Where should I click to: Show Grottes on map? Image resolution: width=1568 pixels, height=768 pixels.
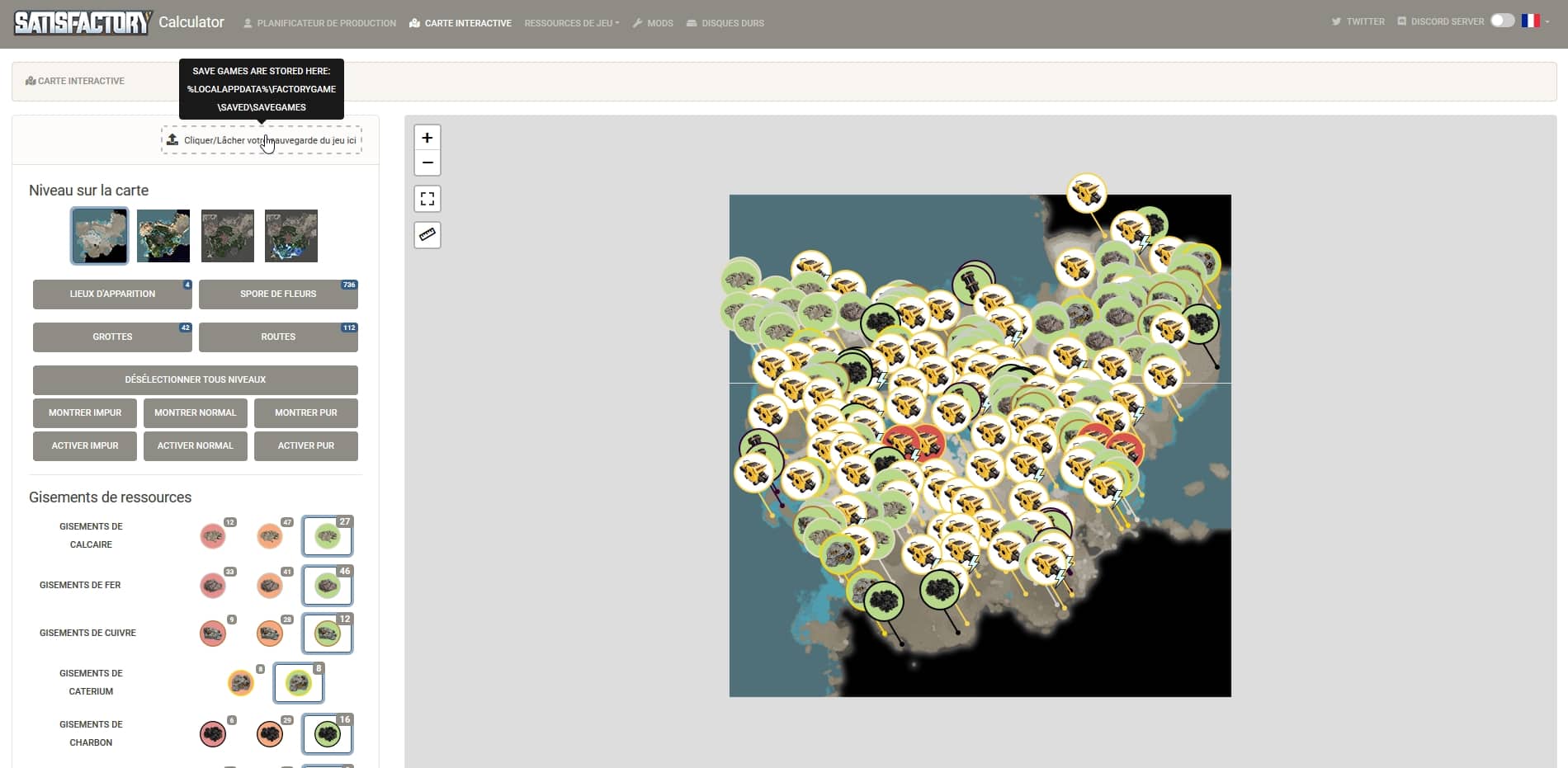point(112,337)
